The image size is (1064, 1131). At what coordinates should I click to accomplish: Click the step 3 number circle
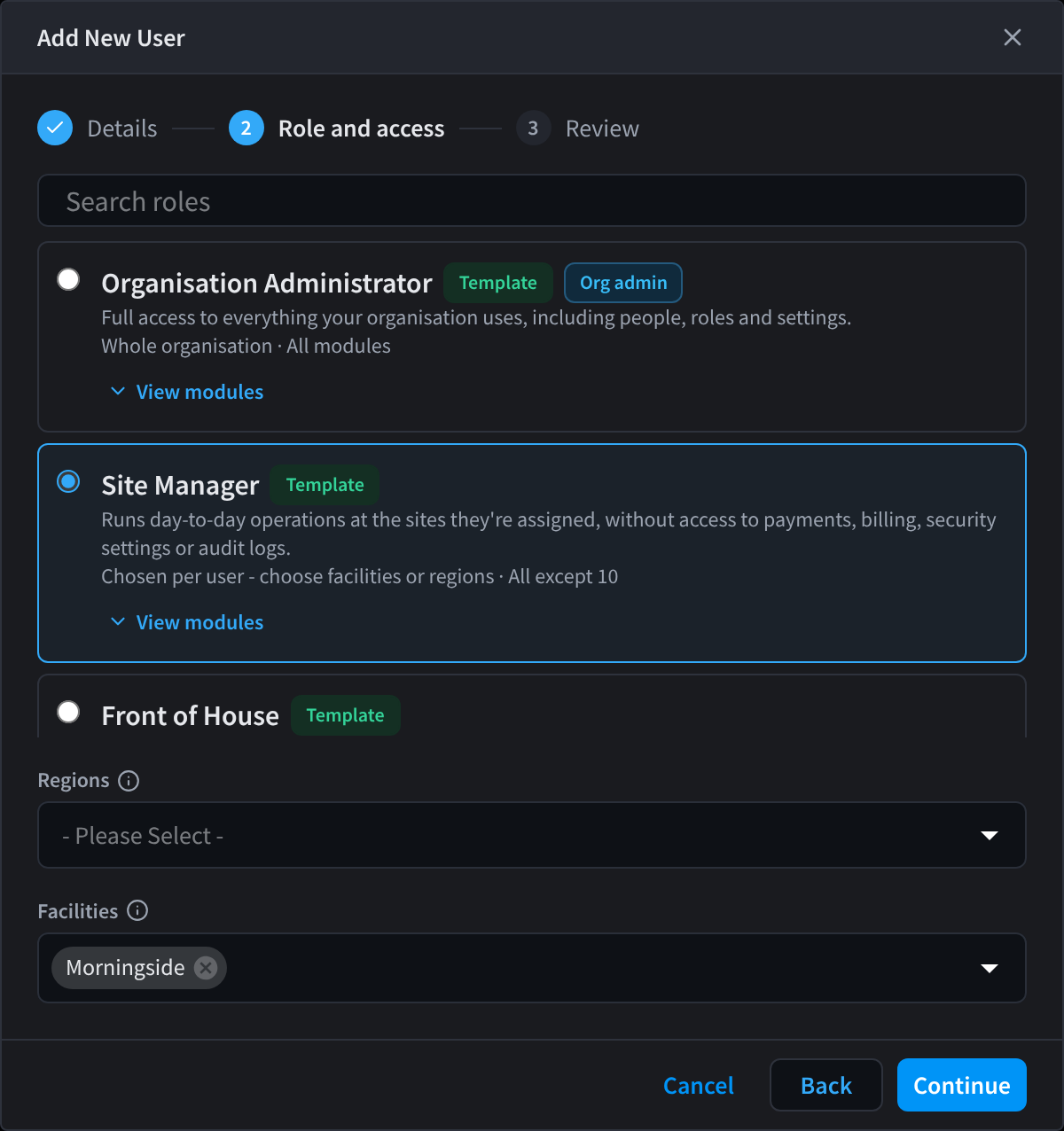pyautogui.click(x=533, y=129)
